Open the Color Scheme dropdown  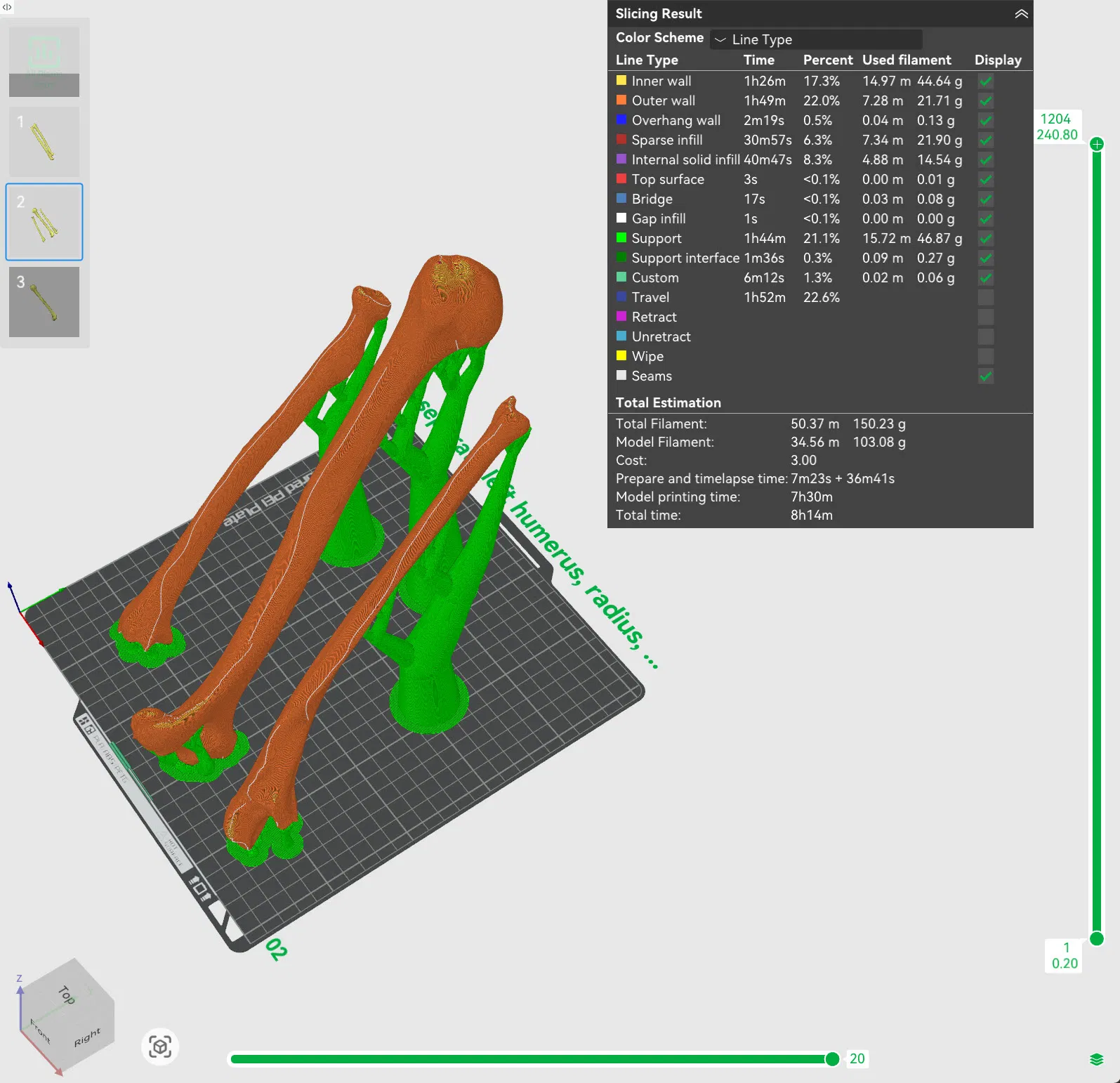point(816,39)
